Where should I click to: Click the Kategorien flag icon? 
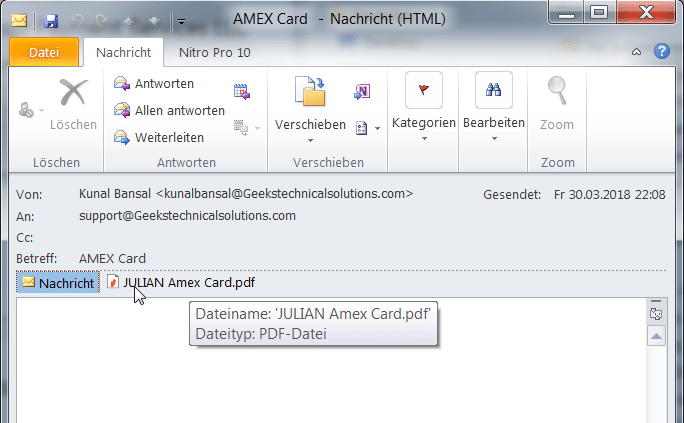424,90
